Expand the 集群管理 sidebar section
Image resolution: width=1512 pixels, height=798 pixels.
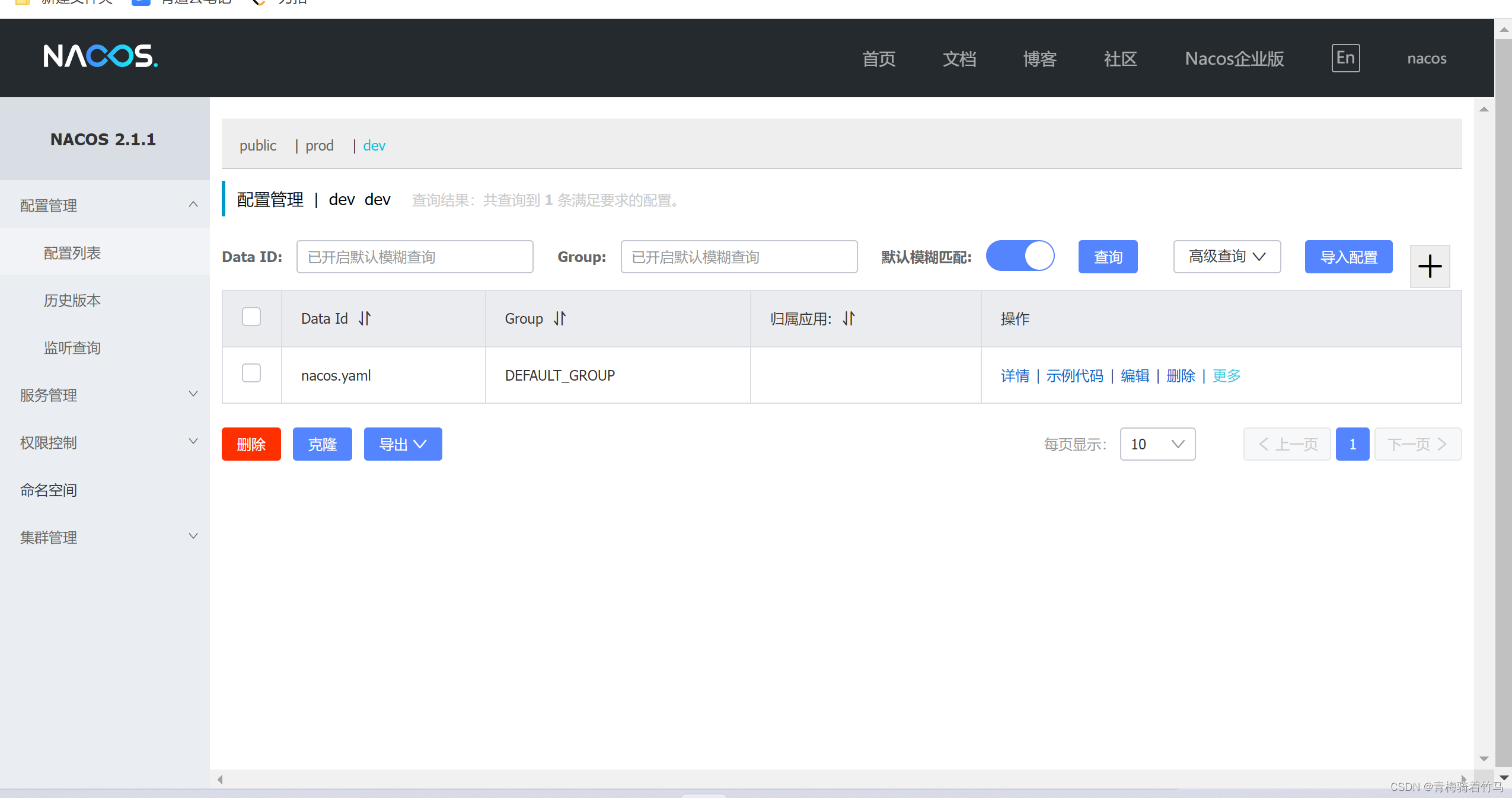(105, 537)
